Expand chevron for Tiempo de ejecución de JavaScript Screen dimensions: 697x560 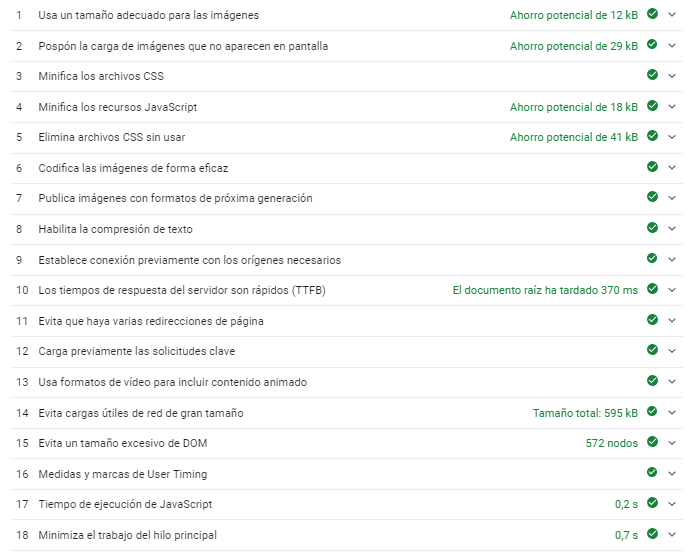673,504
